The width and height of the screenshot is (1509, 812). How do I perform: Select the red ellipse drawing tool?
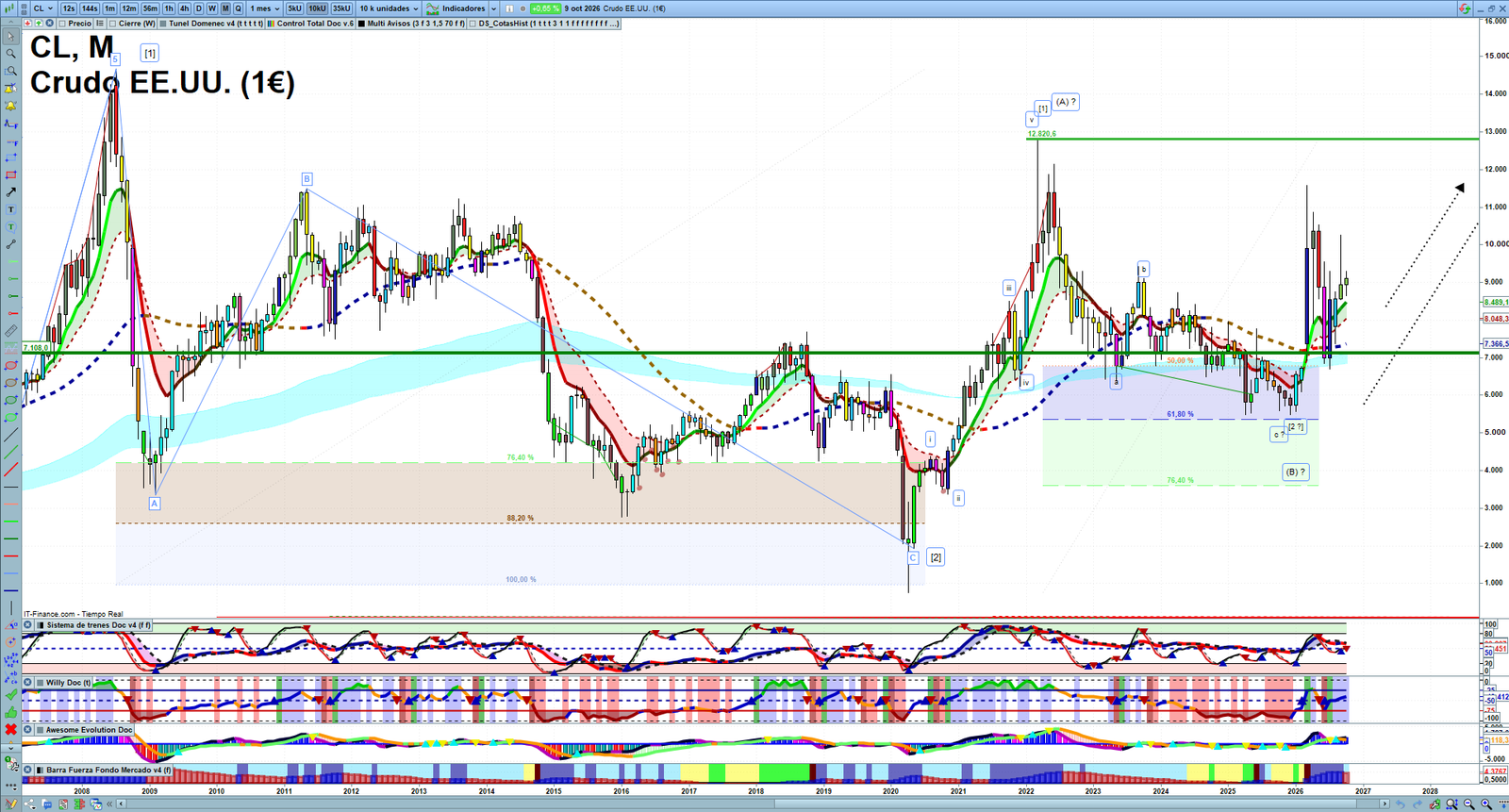point(10,366)
